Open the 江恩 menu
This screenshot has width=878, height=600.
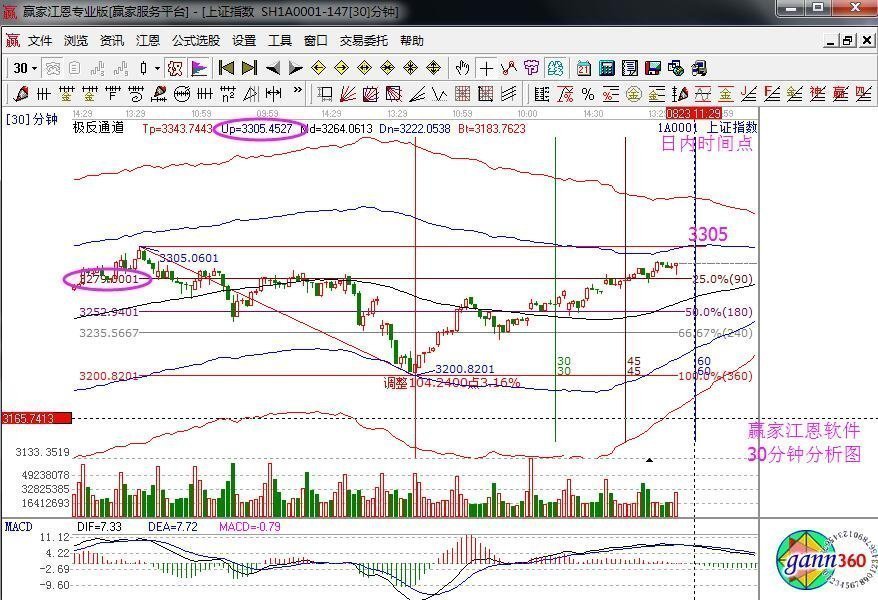point(147,41)
